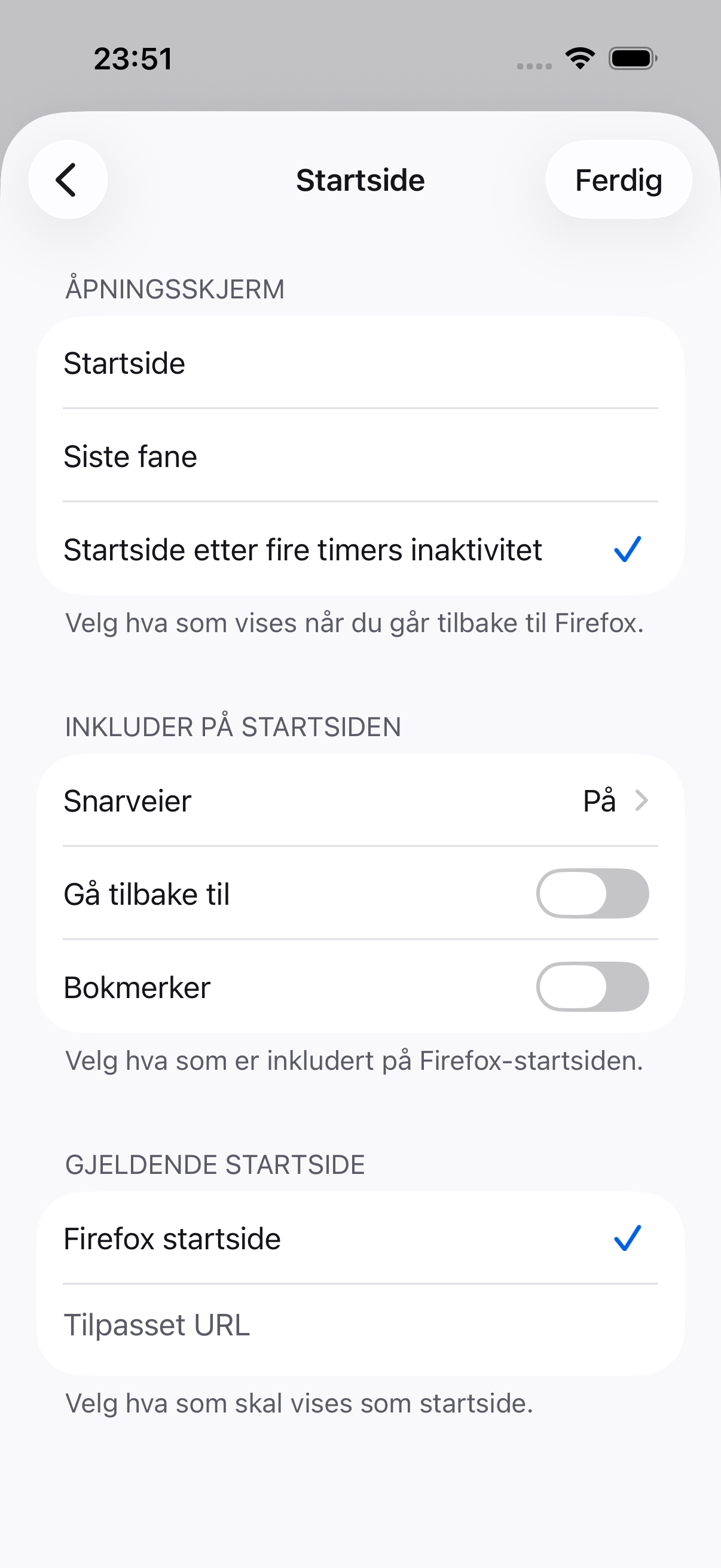Tap the blue checkmark beside Firefox startside
Viewport: 721px width, 1568px height.
[x=627, y=1238]
